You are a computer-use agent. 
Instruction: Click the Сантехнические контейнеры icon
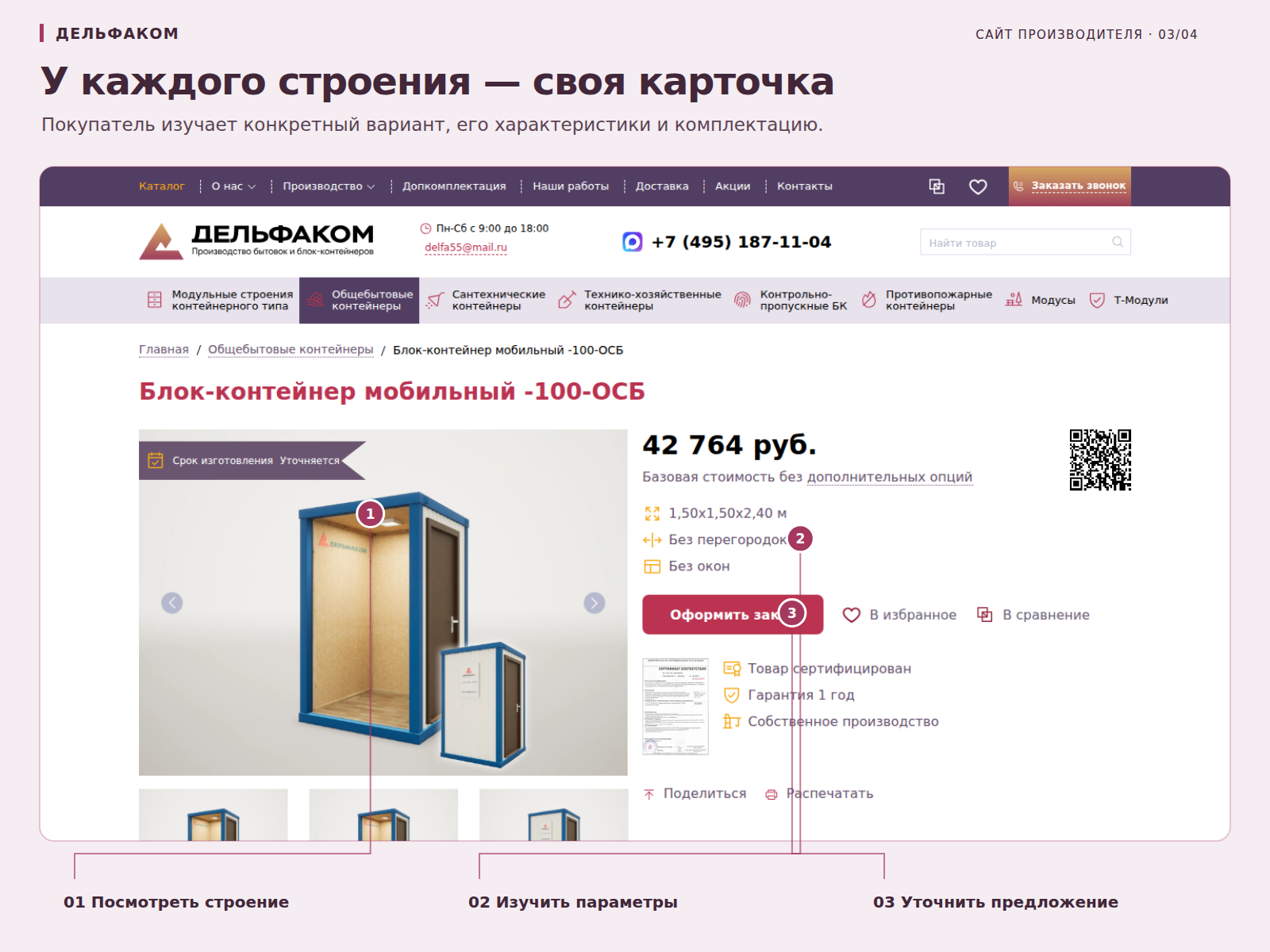[435, 300]
